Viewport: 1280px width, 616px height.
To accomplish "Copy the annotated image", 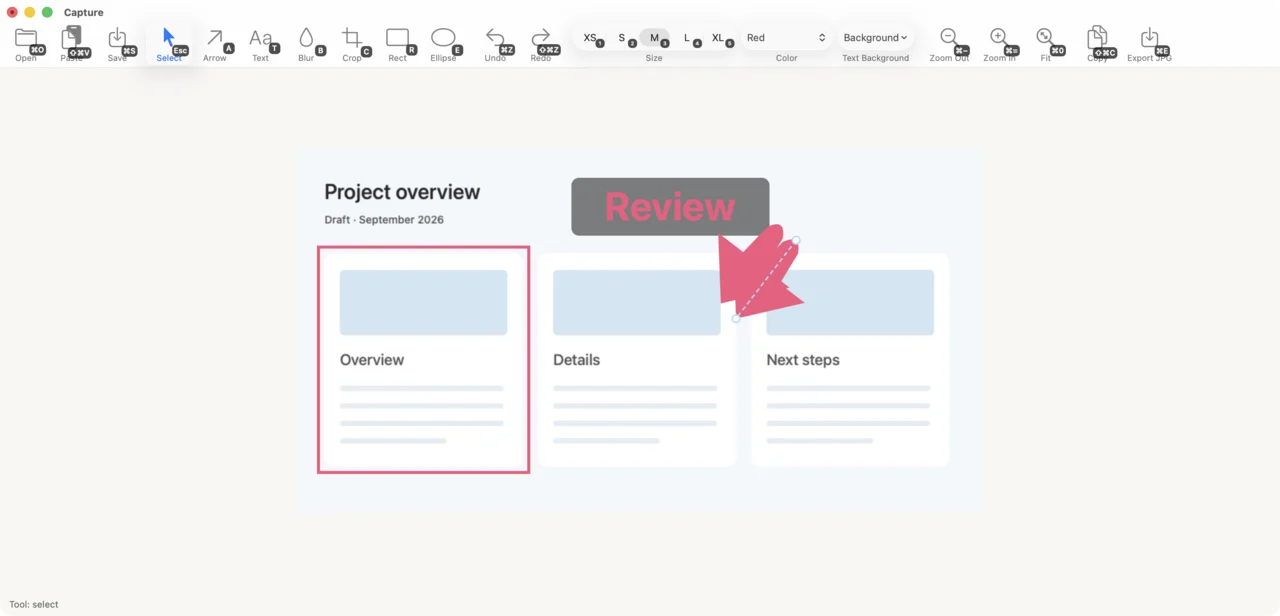I will (1097, 43).
